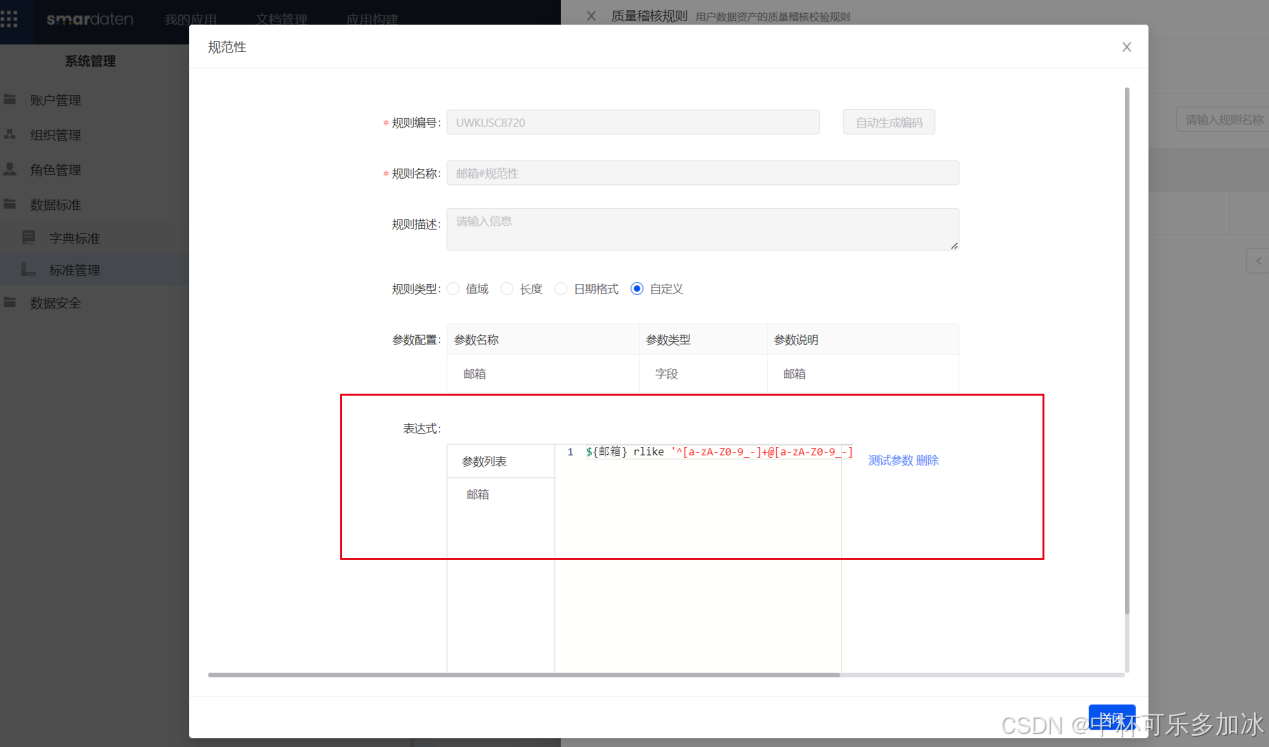The image size is (1269, 747).
Task: Click the 角色管理 person icon
Action: pyautogui.click(x=10, y=169)
